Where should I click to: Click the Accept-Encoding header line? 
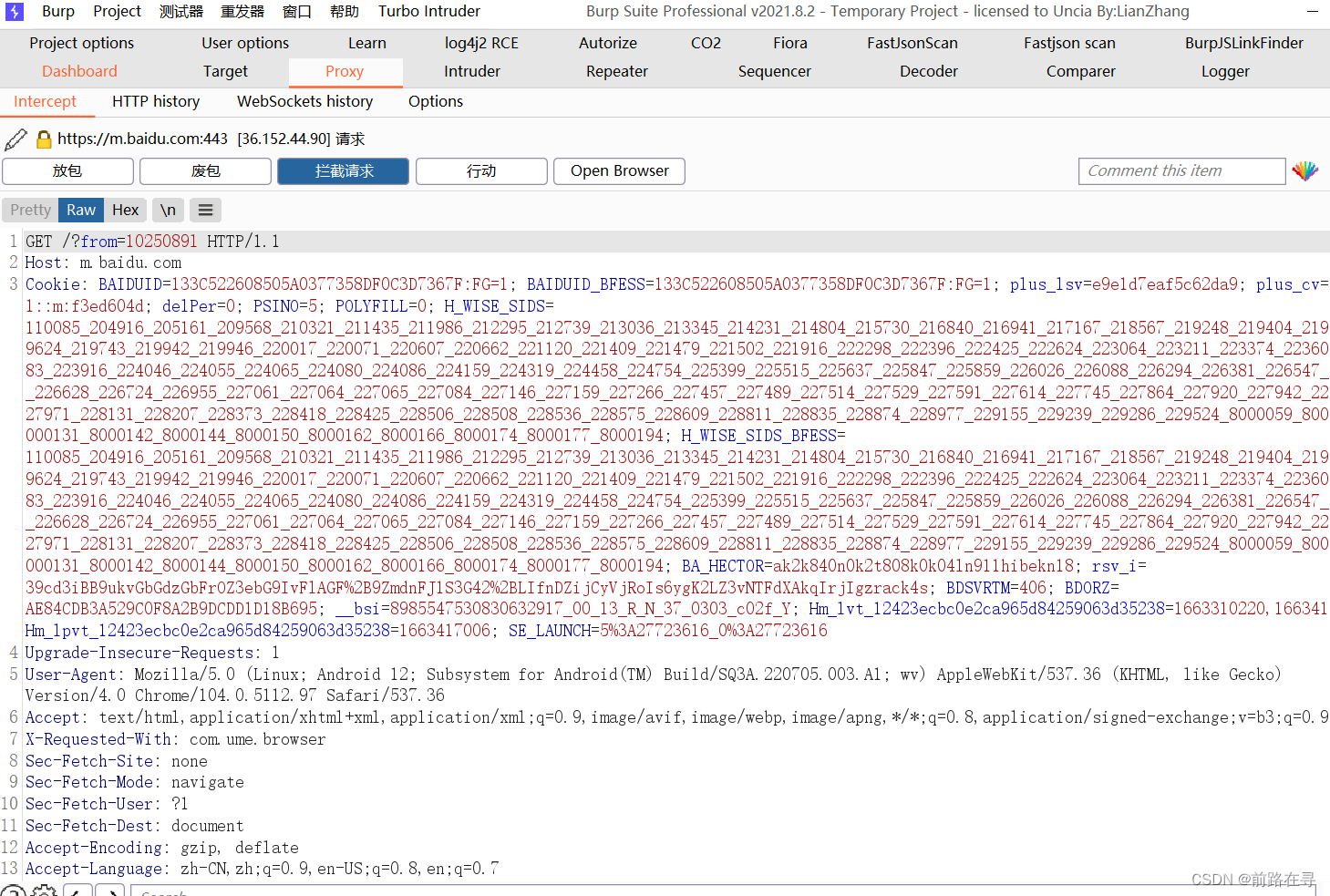[162, 848]
